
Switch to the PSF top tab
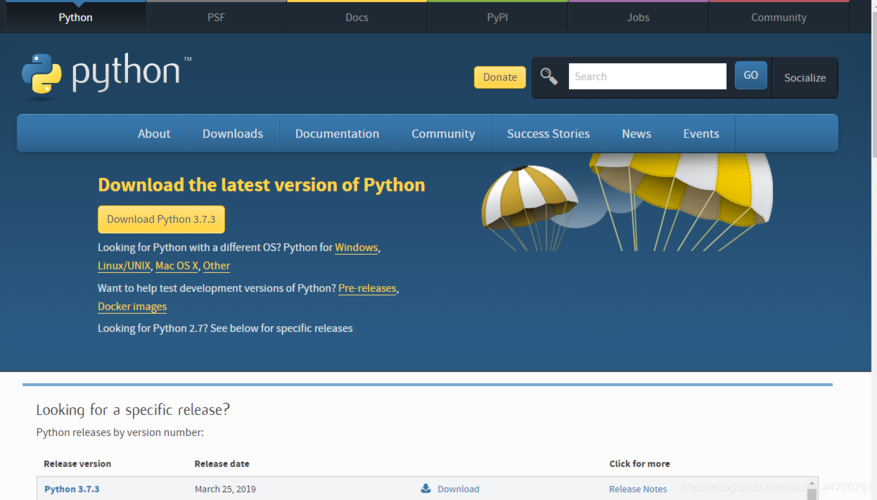(216, 17)
